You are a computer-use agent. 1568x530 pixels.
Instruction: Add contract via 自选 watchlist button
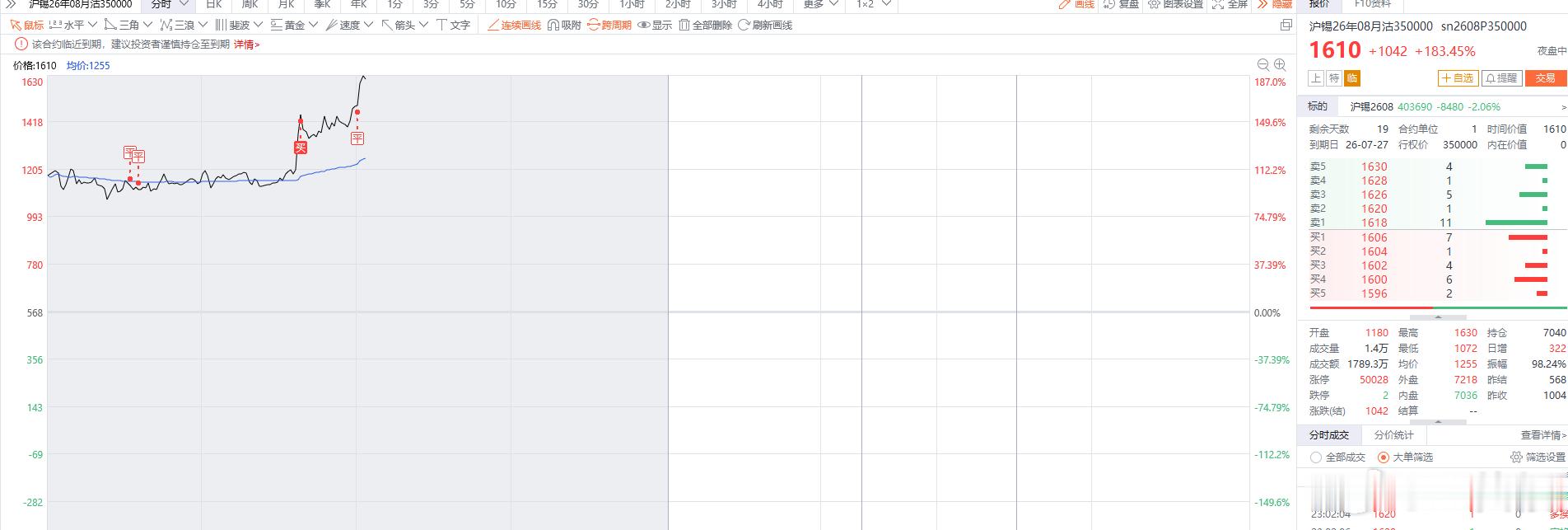[x=1458, y=78]
